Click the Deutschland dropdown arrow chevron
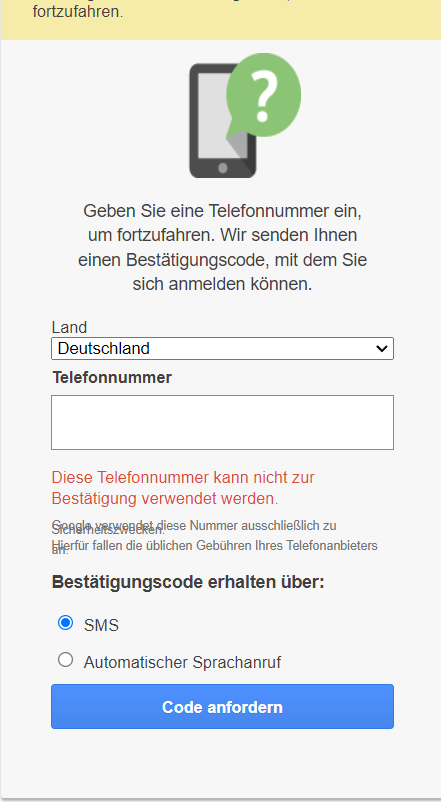The height and width of the screenshot is (802, 441). coord(381,349)
